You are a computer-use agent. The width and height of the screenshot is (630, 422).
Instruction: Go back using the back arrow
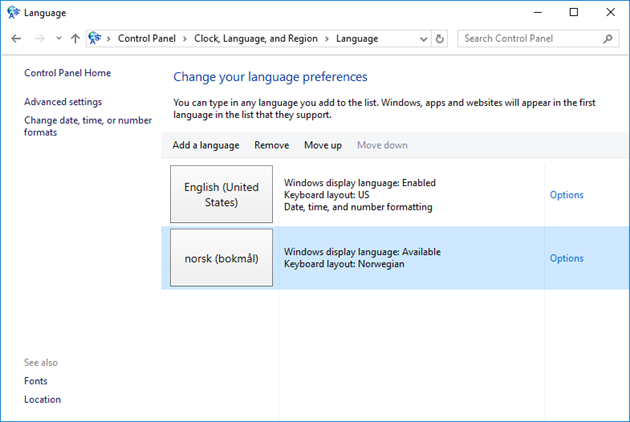16,39
